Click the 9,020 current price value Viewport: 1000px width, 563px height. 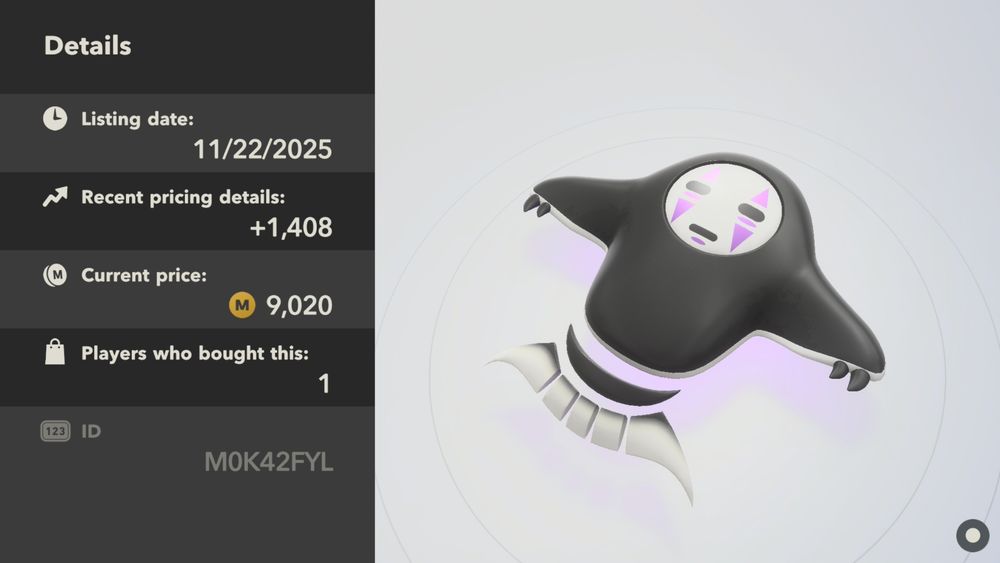(x=299, y=305)
